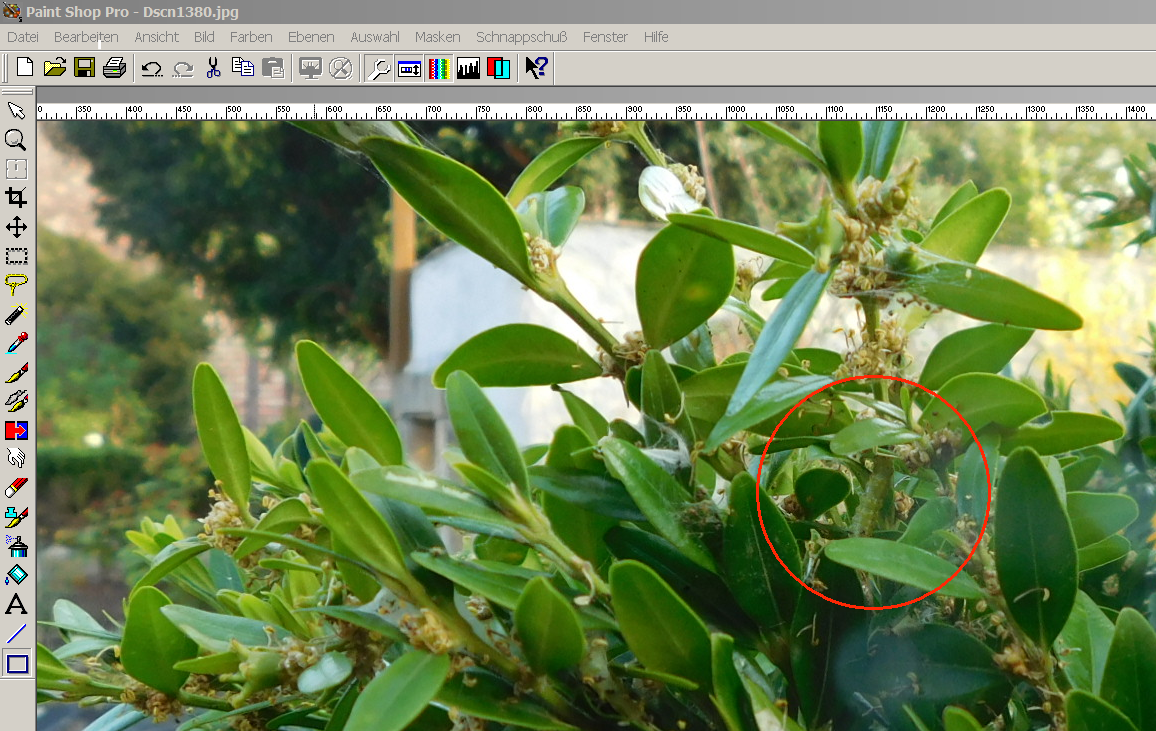Redo the last undone action

click(x=182, y=69)
